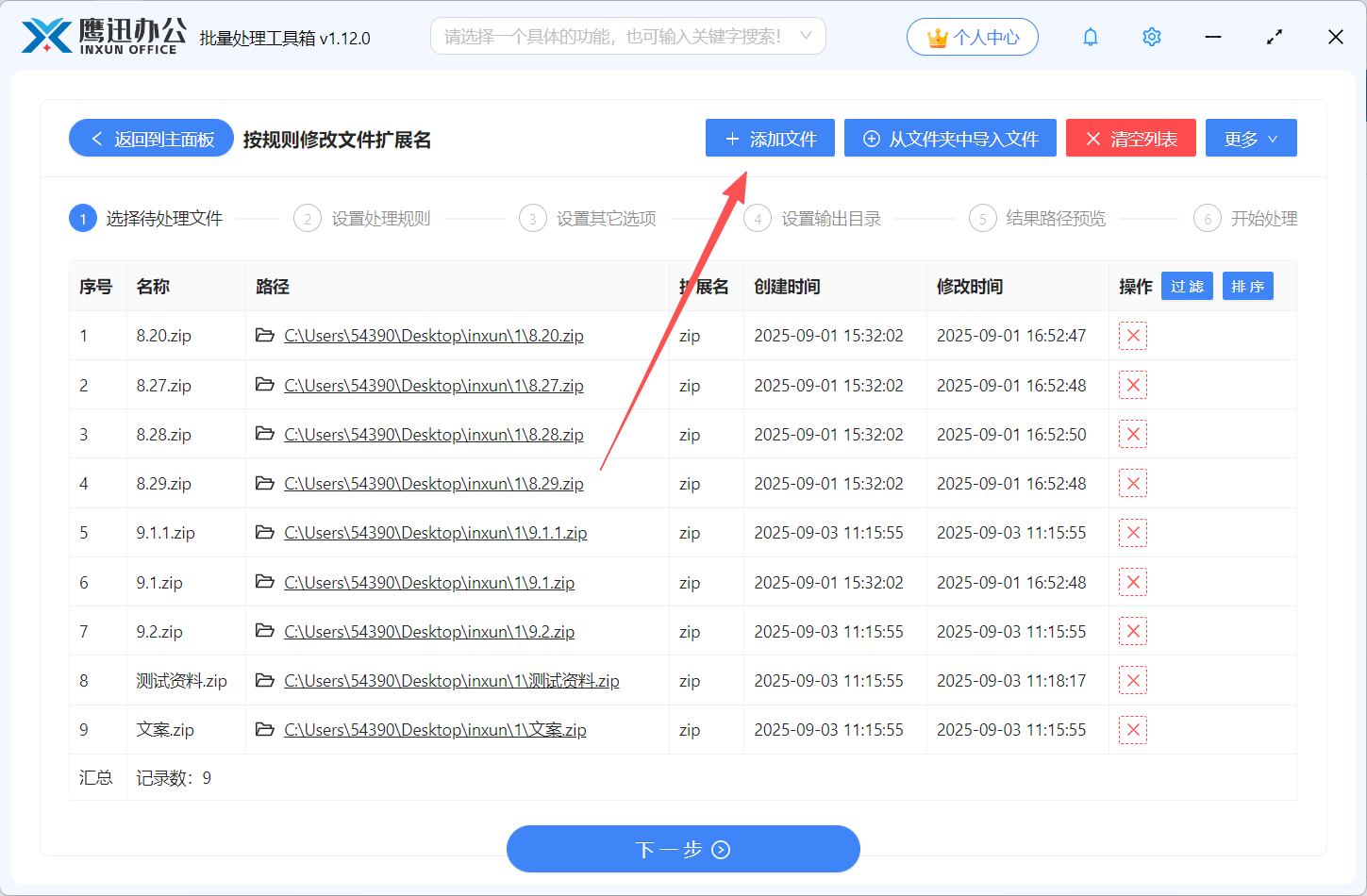Open folder icon for 测试资料.zip path
This screenshot has height=896, width=1367.
265,679
